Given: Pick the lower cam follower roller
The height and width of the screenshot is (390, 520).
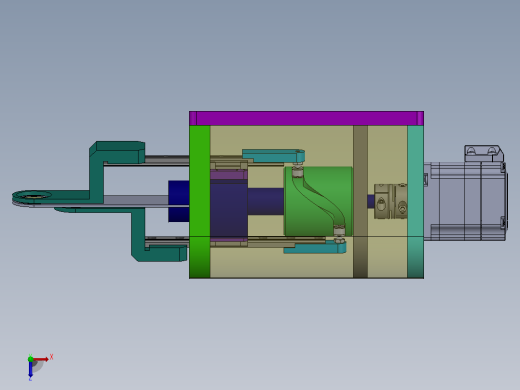Looking at the screenshot, I should click(339, 231).
